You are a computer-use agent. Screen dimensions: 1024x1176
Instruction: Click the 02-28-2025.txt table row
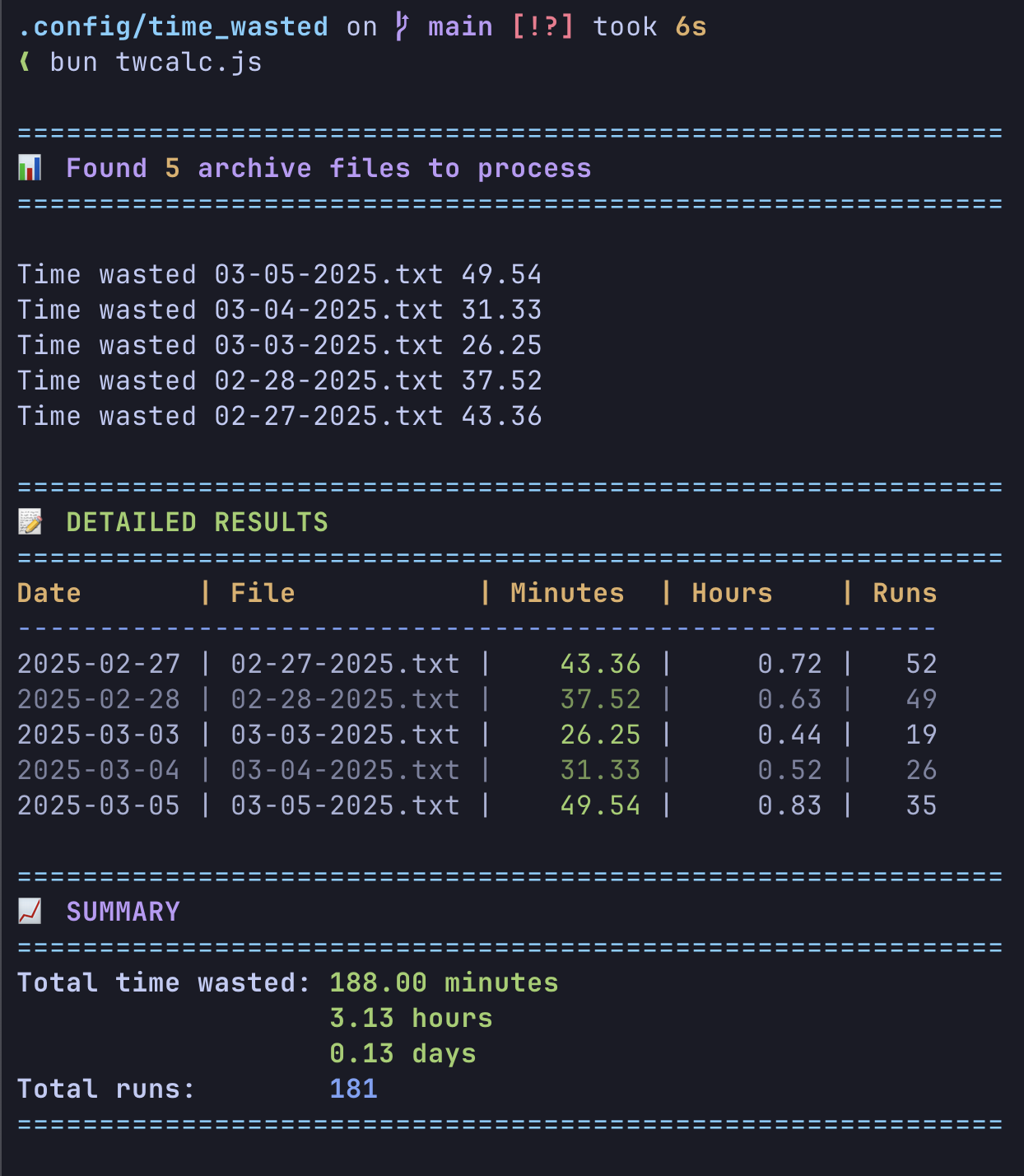pos(345,698)
